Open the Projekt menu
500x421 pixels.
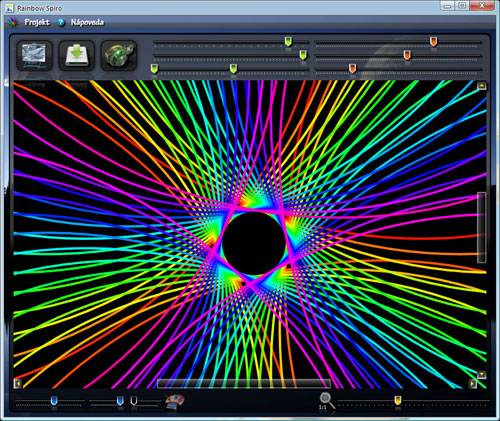[x=37, y=22]
